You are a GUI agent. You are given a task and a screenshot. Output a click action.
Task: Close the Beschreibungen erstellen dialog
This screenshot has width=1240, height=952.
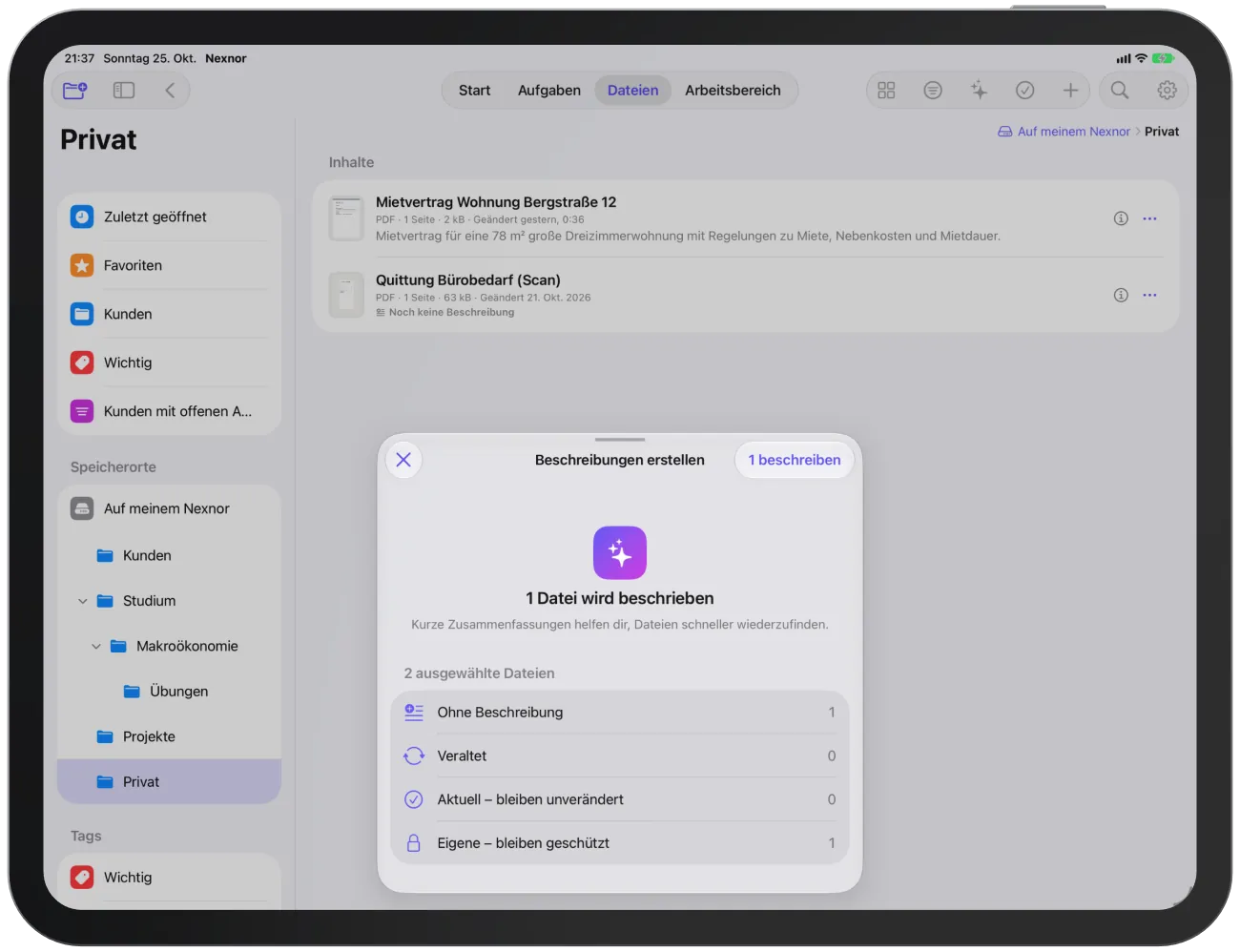[403, 460]
